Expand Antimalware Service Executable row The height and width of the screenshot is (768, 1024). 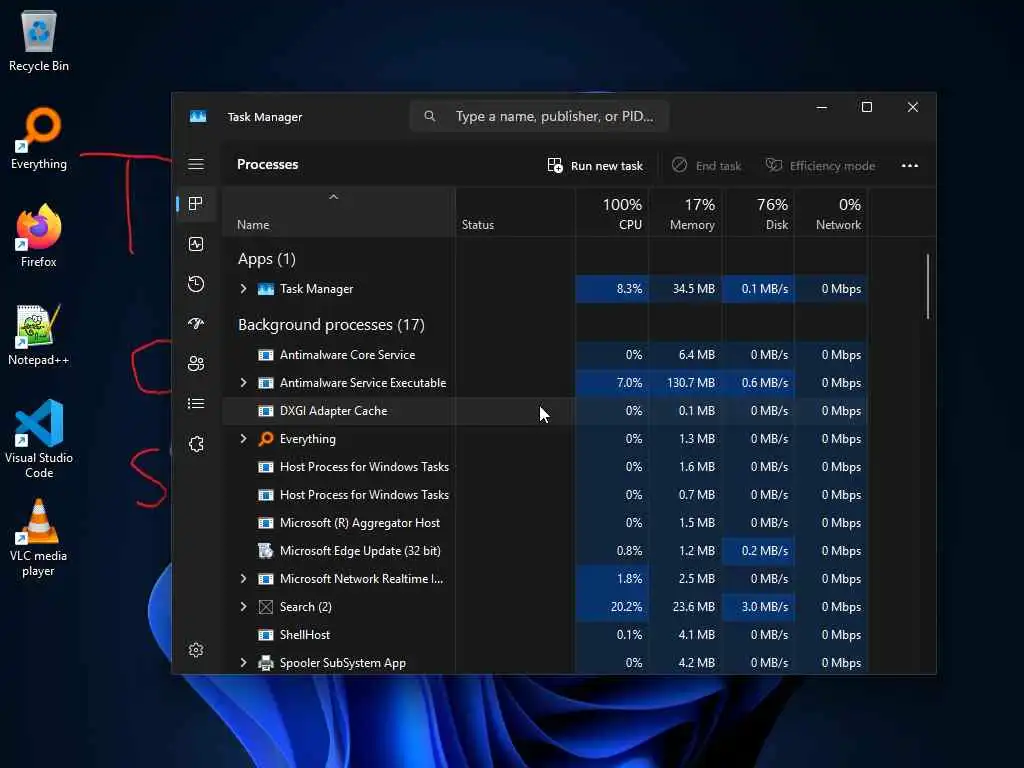(x=244, y=383)
